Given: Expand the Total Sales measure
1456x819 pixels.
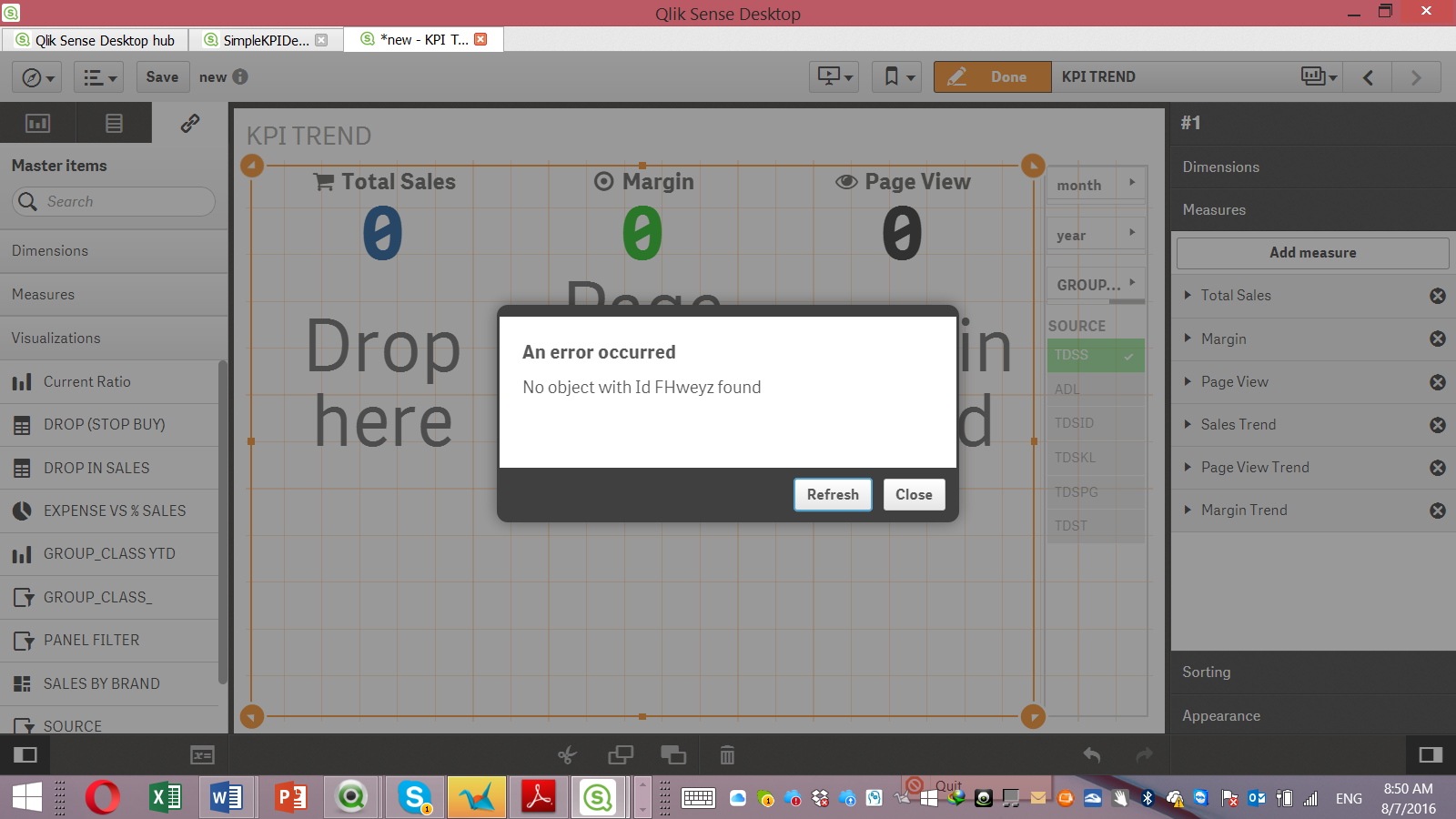Looking at the screenshot, I should [x=1188, y=295].
